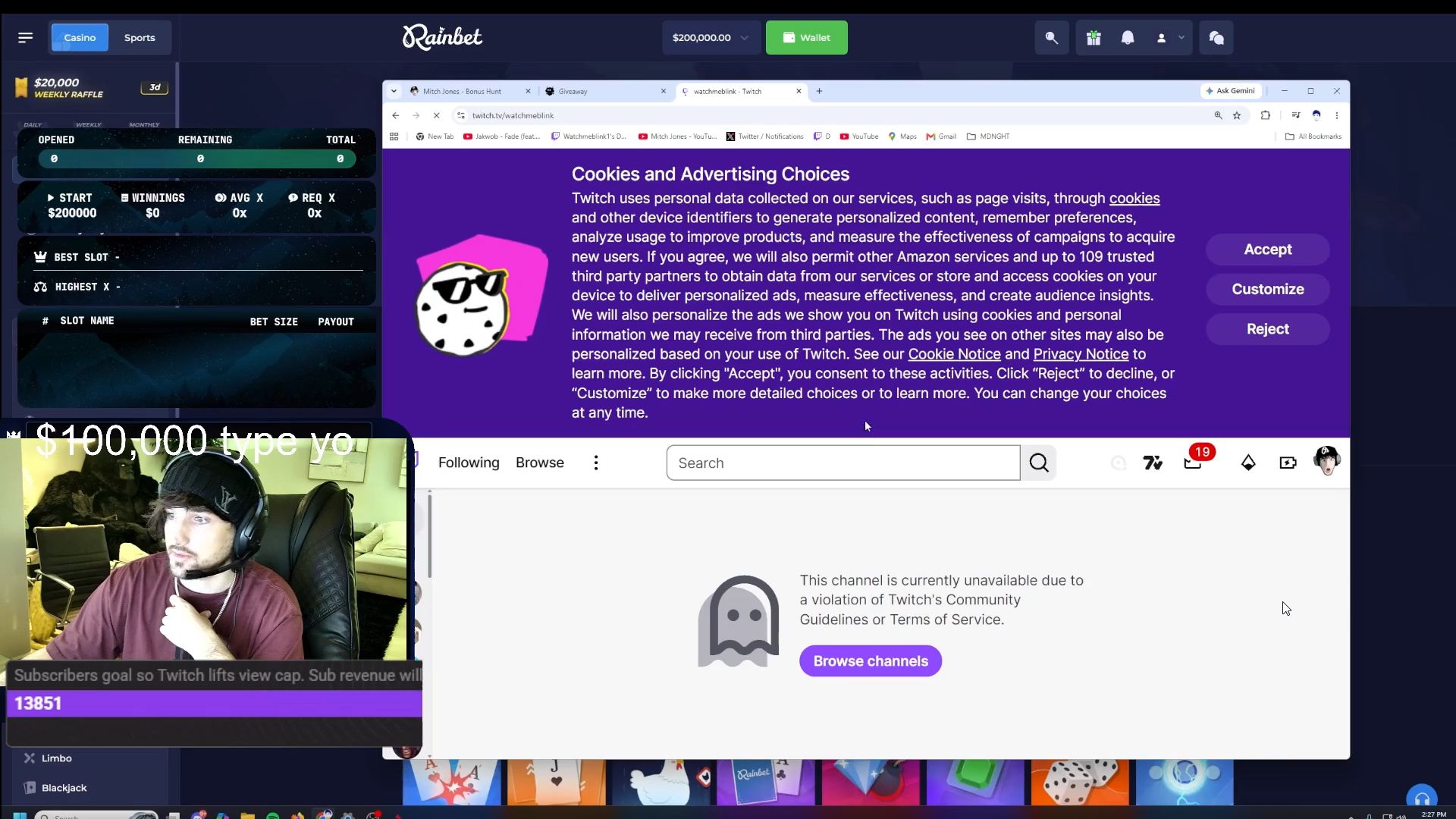Open the Twitch user avatar menu

pos(1327,461)
